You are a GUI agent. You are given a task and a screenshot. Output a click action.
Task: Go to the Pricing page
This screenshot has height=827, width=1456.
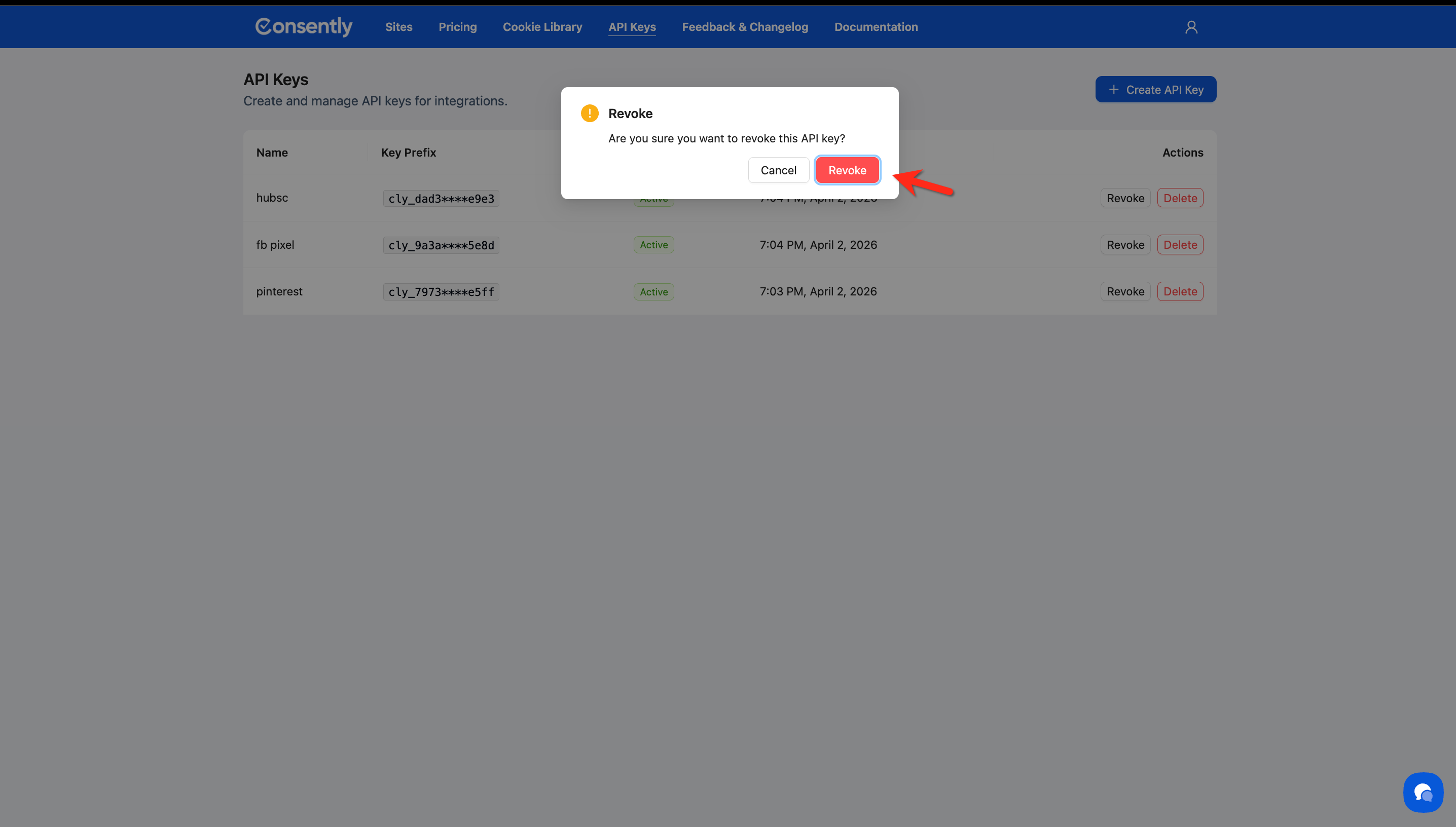[x=457, y=27]
